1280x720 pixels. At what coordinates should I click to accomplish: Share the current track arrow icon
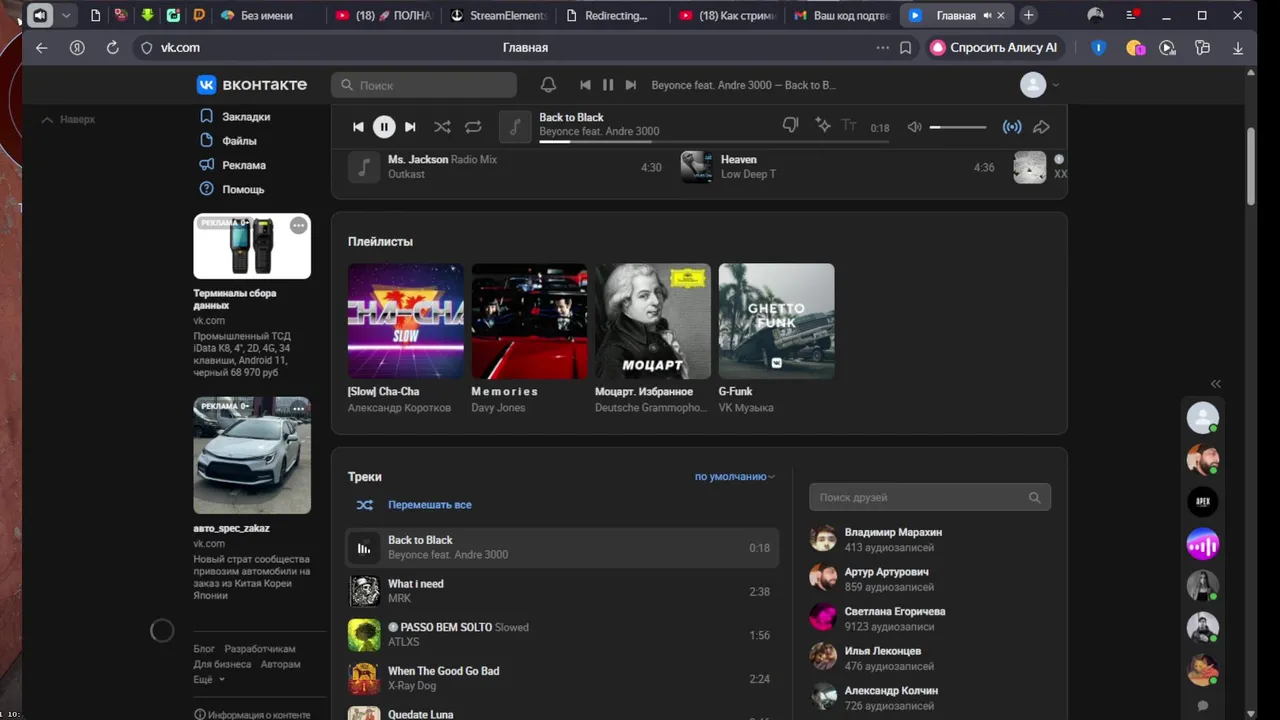click(1041, 127)
